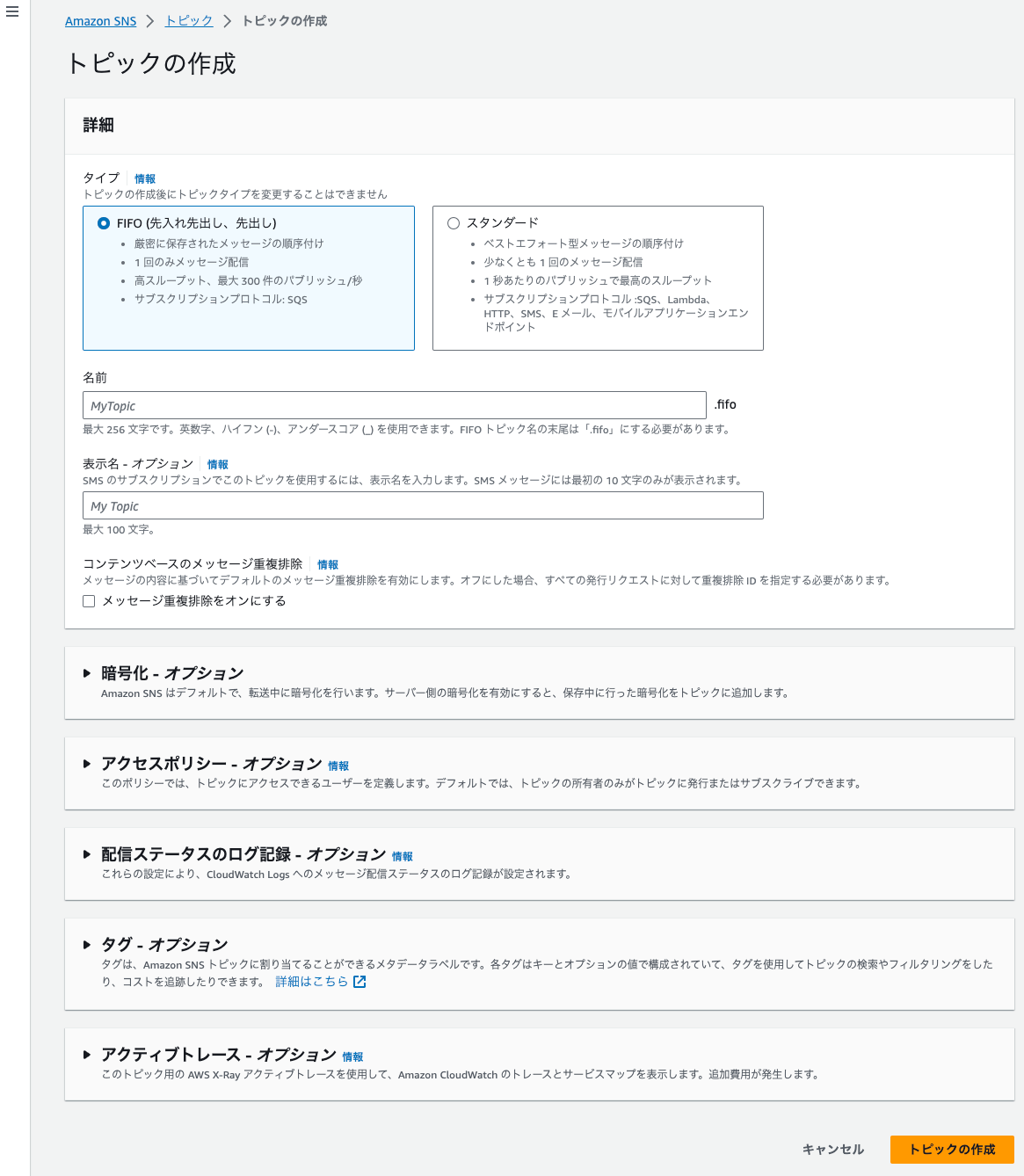The width and height of the screenshot is (1024, 1176).
Task: Expand the 暗号化 - オプション section
Action: click(87, 673)
